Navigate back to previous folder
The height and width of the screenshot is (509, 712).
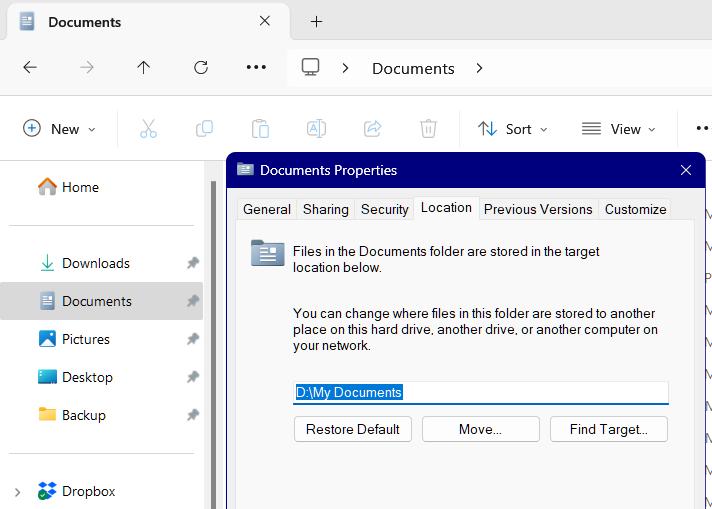[x=30, y=68]
